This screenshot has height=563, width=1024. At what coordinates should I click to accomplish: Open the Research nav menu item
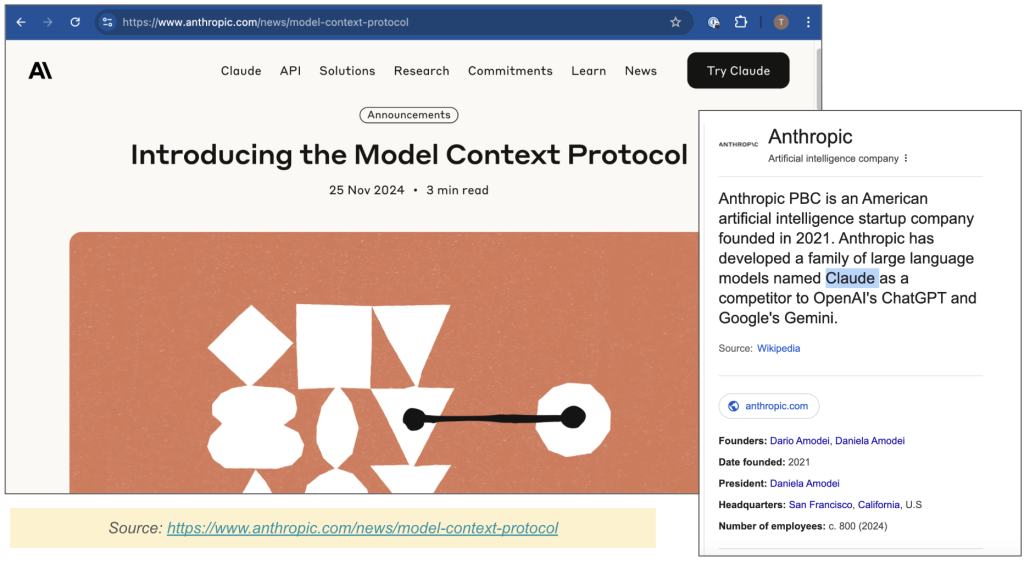pyautogui.click(x=421, y=71)
